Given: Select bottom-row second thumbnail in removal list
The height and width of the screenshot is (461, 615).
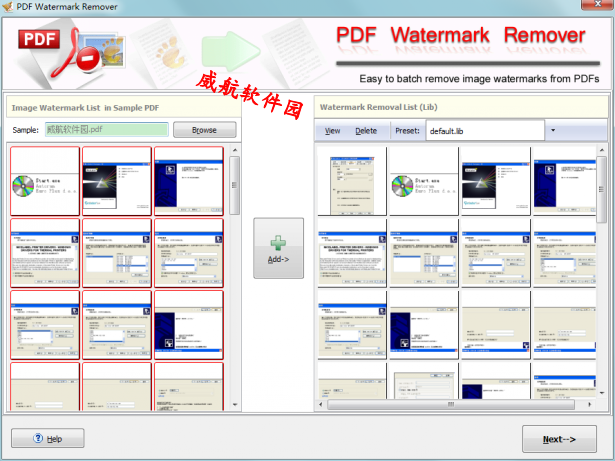Looking at the screenshot, I should tap(424, 381).
